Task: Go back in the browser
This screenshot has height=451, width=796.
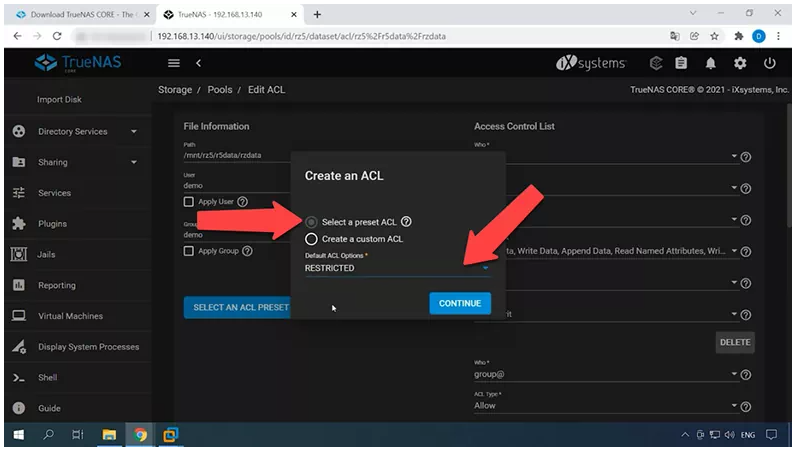Action: [17, 36]
